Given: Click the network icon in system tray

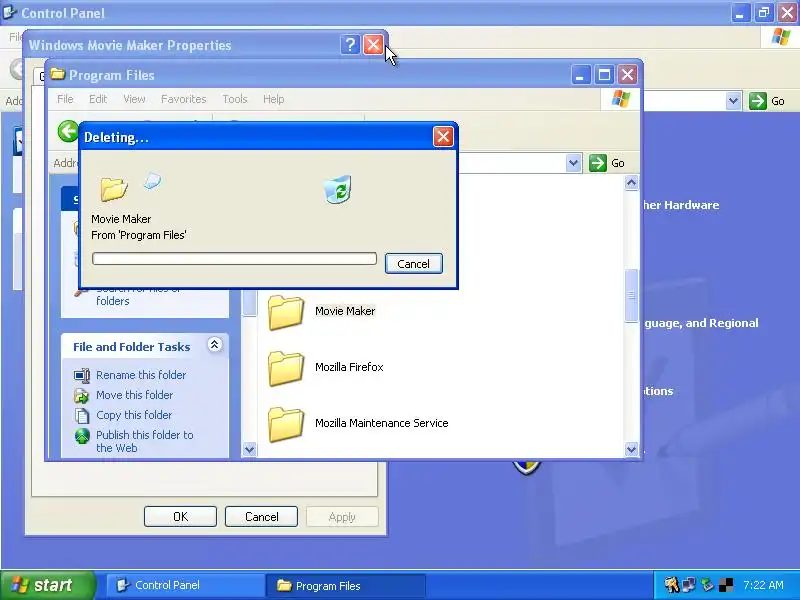Looking at the screenshot, I should coord(688,584).
